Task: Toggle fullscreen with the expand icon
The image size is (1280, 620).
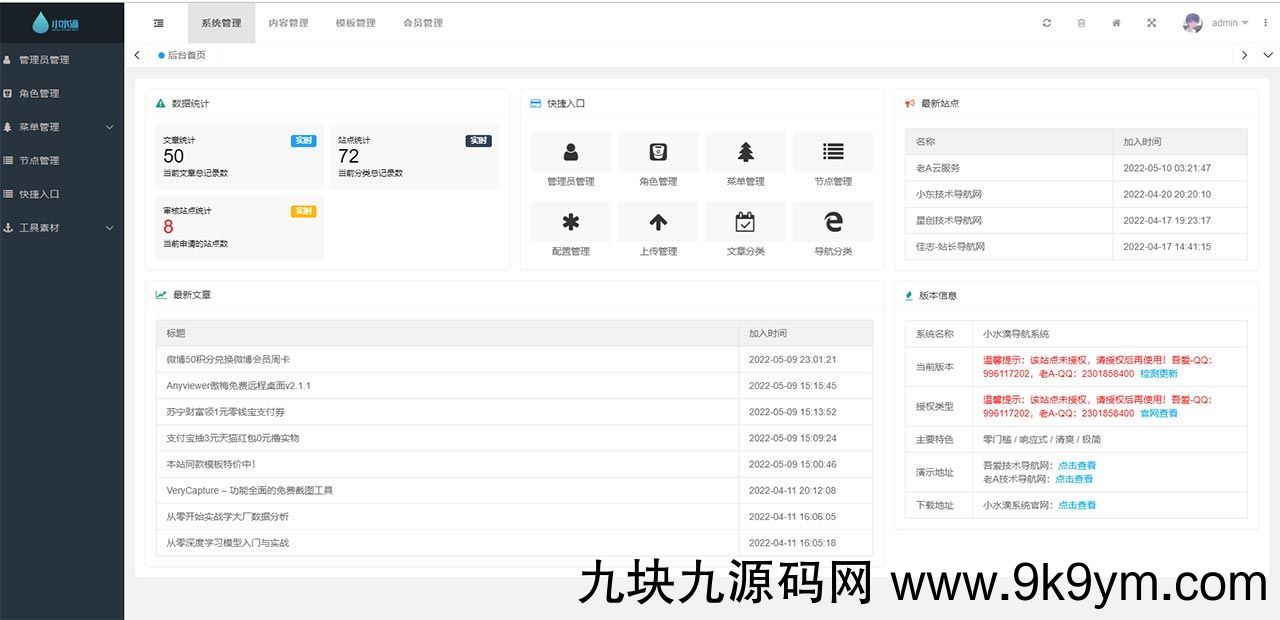Action: [1151, 23]
